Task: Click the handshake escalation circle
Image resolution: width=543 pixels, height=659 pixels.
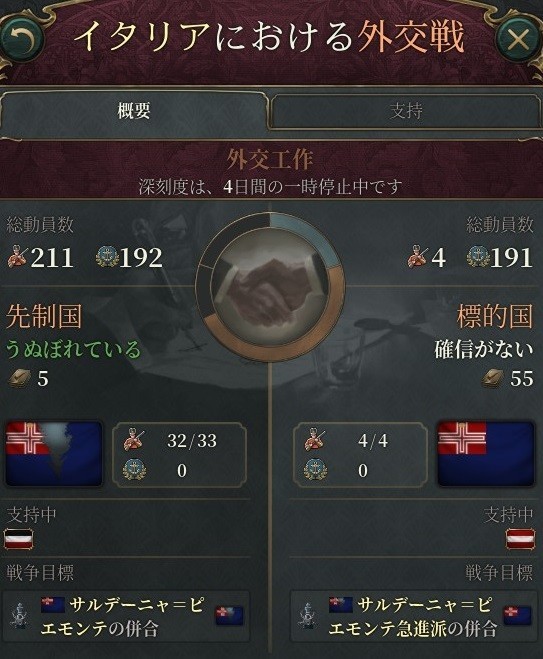Action: tap(270, 287)
